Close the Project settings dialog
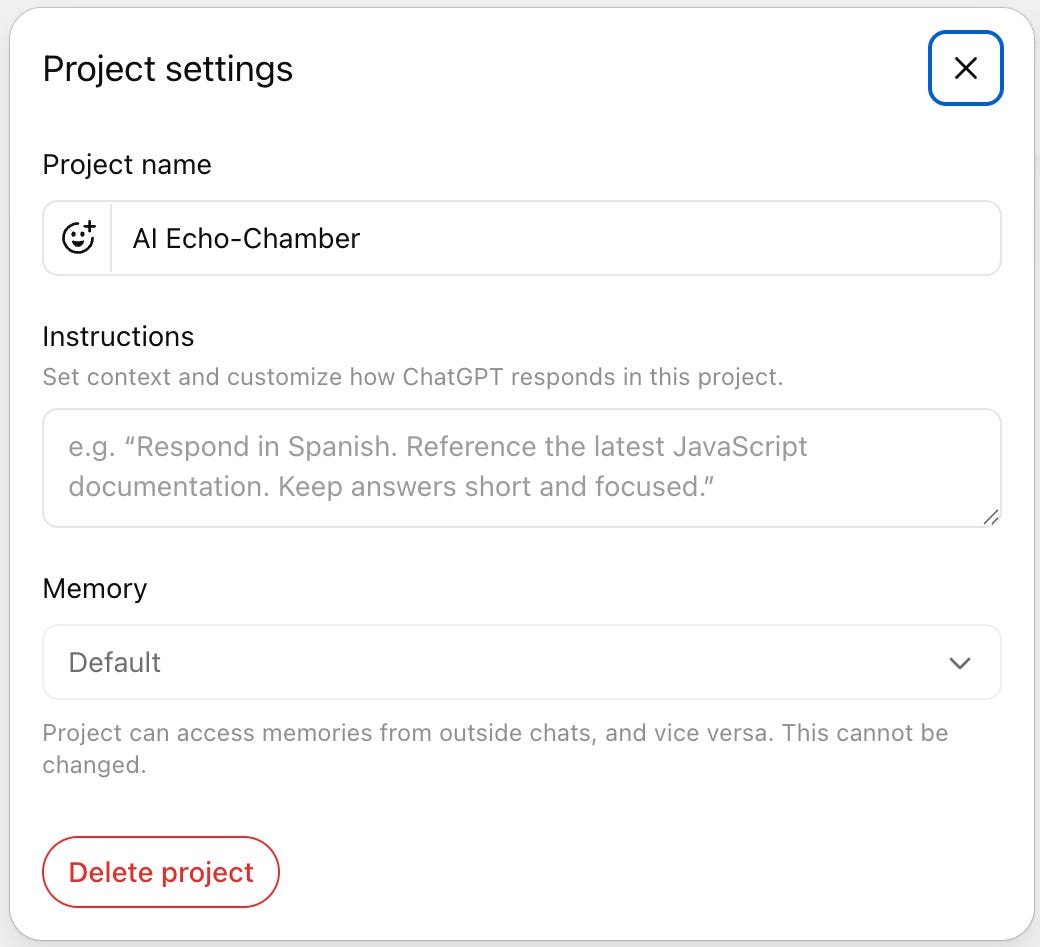 coord(965,68)
